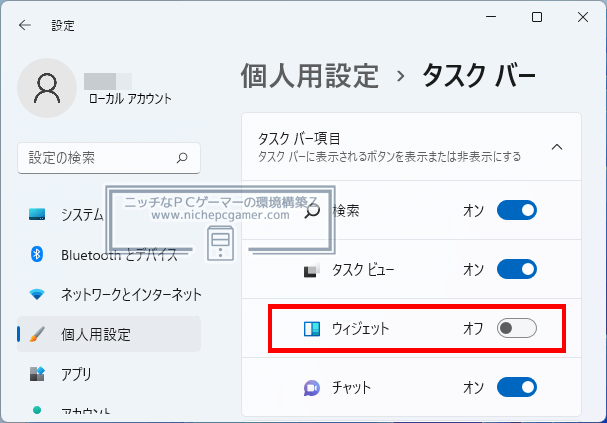Select ネットワークとインターネット in the sidebar
This screenshot has height=423, width=607.
[x=131, y=294]
